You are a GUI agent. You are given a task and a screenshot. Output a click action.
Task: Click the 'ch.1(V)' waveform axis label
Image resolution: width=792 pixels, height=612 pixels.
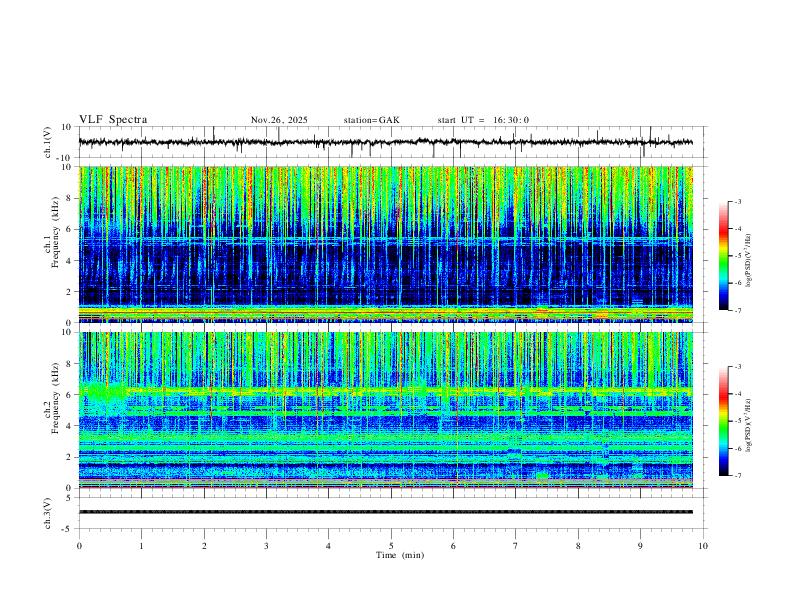[48, 142]
